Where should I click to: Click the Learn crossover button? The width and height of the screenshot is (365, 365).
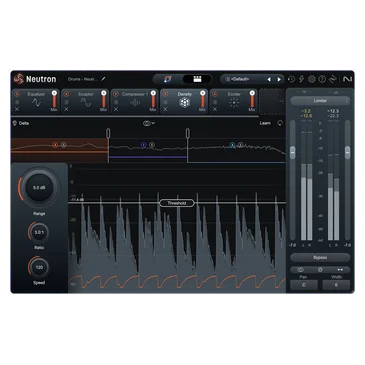(265, 123)
